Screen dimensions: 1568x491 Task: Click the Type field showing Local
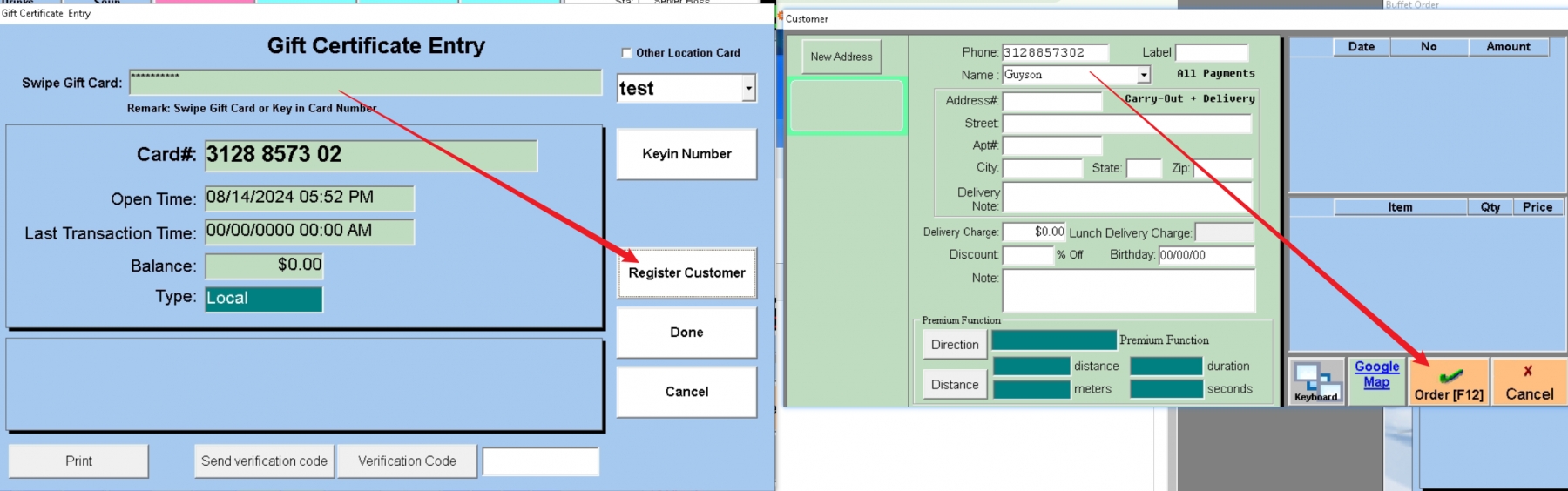[264, 299]
